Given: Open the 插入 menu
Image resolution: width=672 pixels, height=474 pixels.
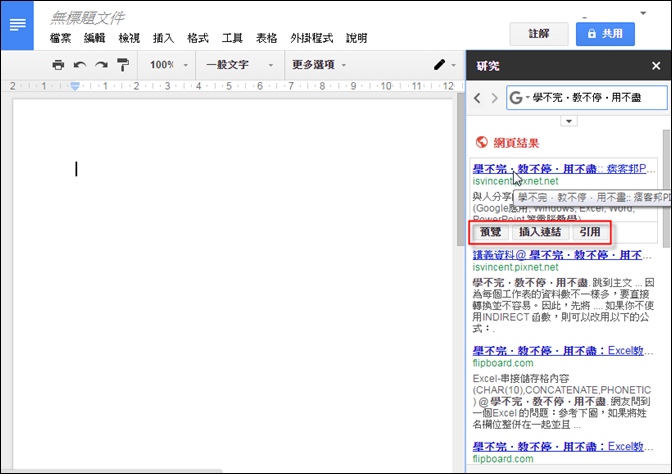Looking at the screenshot, I should click(163, 38).
